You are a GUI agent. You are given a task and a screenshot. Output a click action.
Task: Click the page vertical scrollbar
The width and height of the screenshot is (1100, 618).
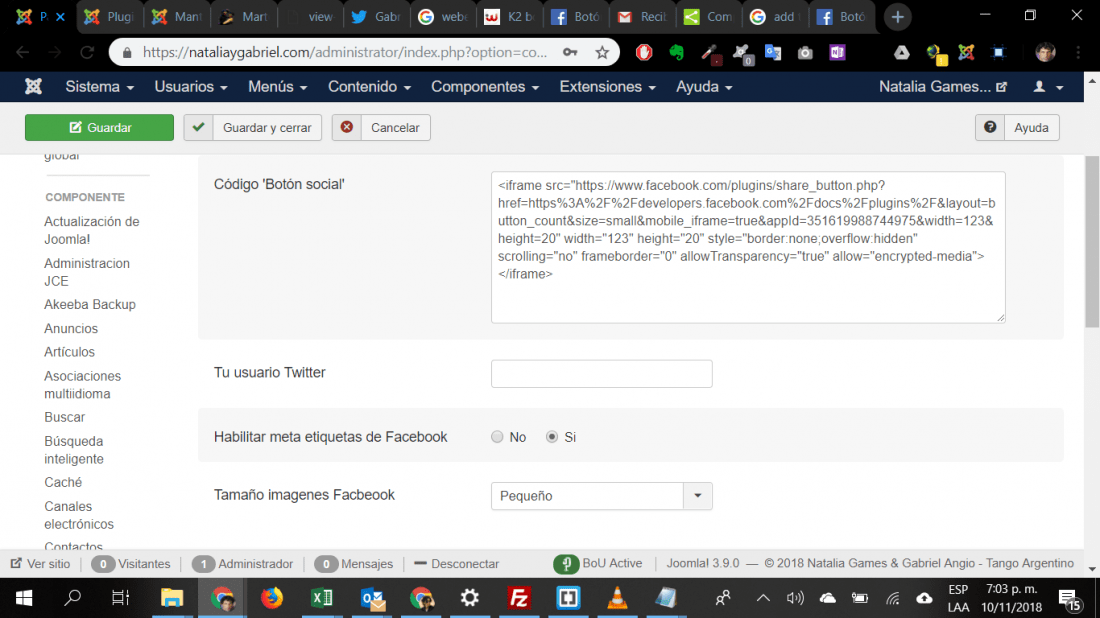pyautogui.click(x=1092, y=242)
